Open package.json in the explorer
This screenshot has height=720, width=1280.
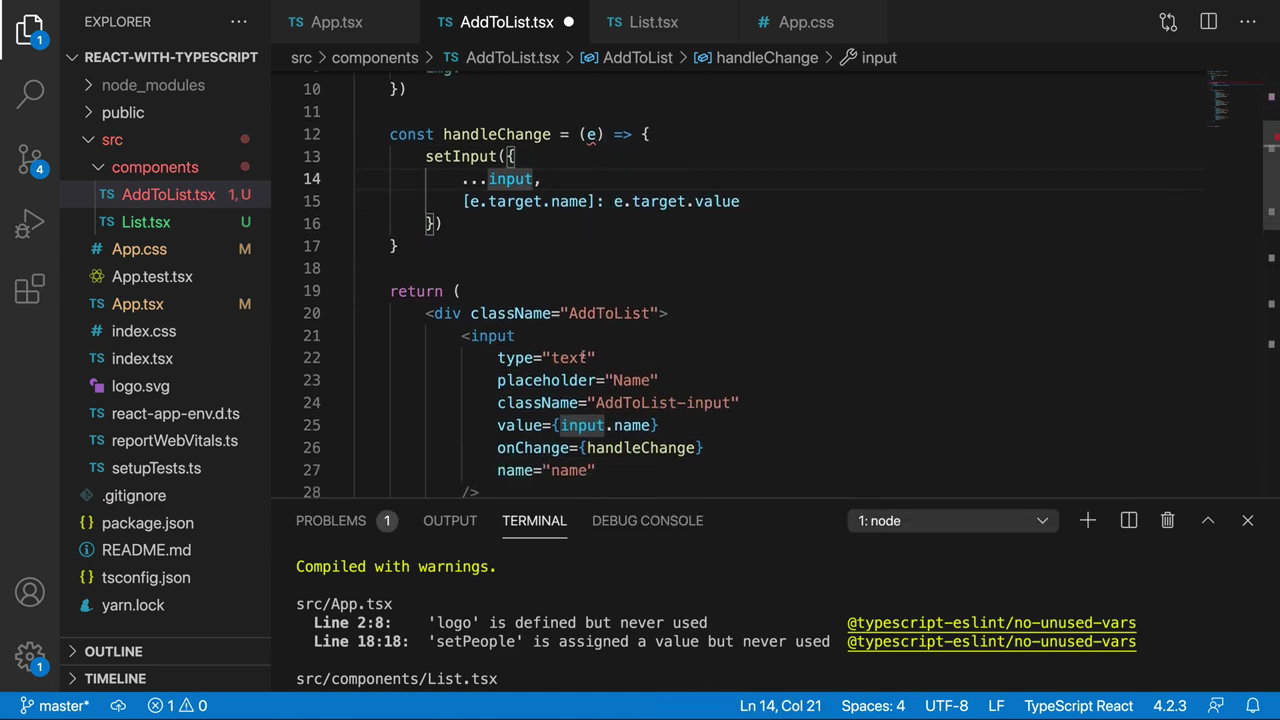[x=165, y=523]
